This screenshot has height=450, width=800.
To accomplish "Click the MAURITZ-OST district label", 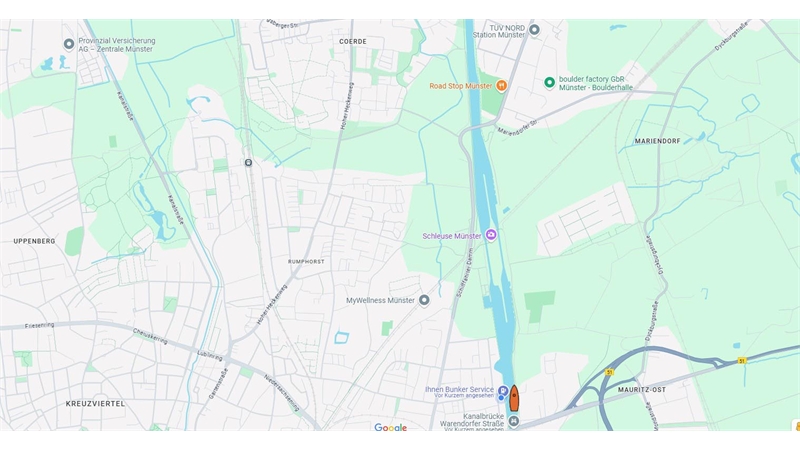I will (642, 389).
